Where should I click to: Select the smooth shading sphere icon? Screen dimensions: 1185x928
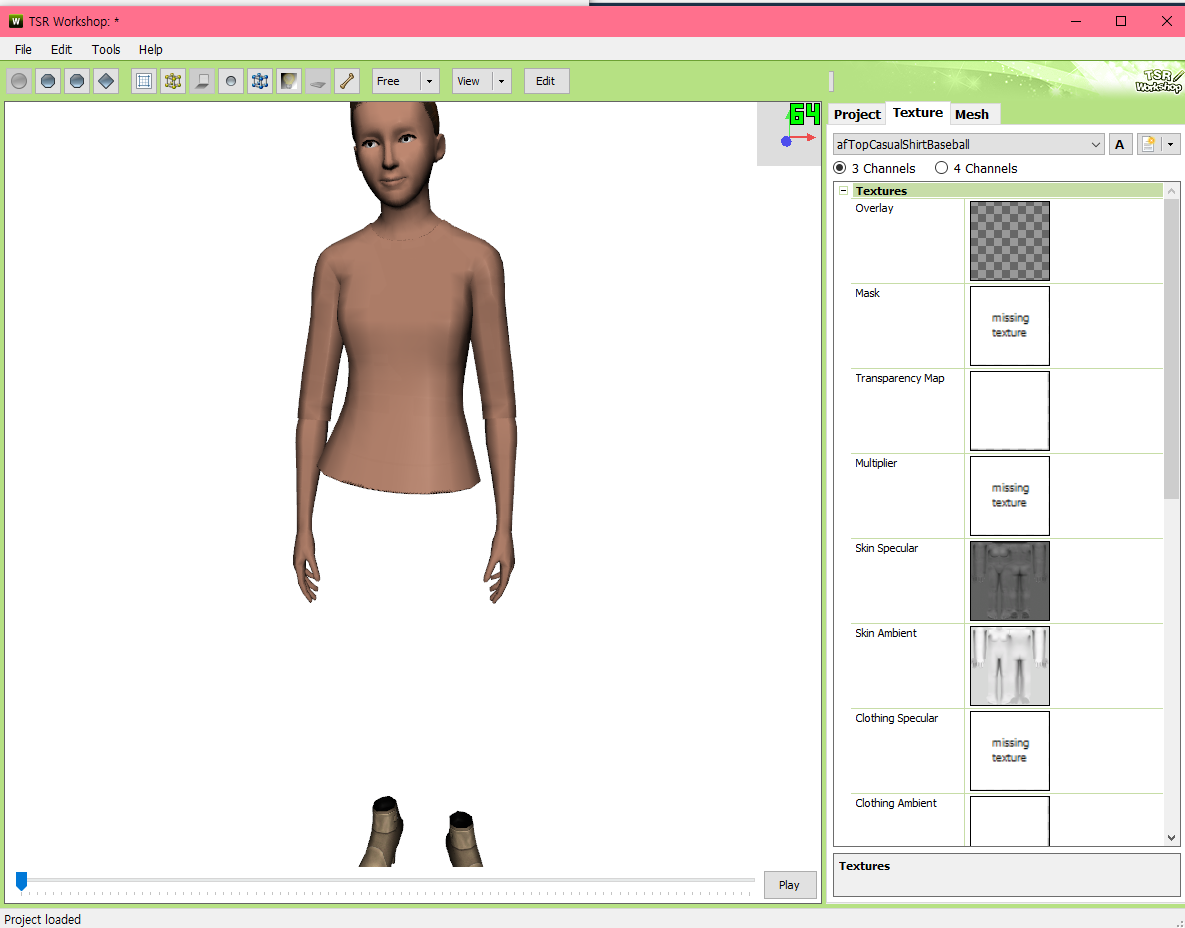[x=18, y=81]
